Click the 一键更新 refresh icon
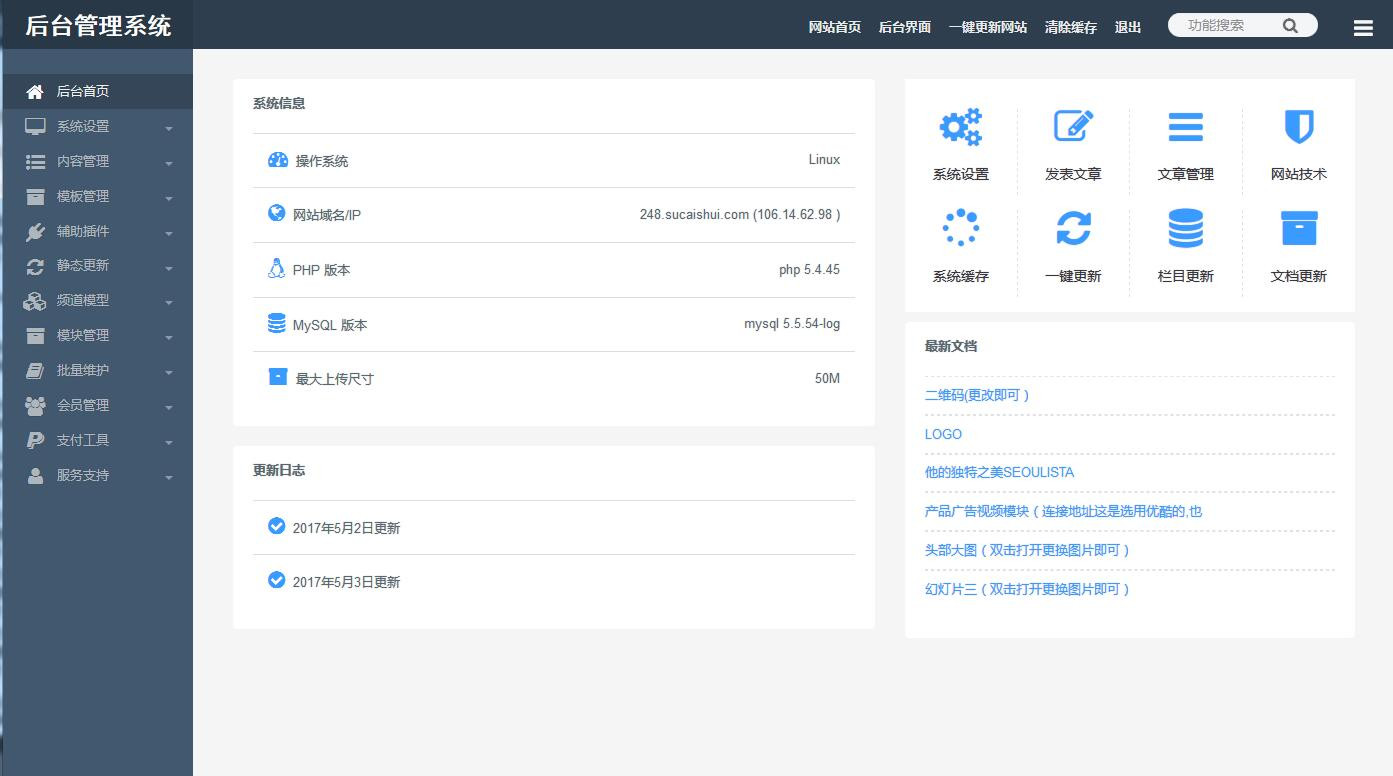The height and width of the screenshot is (776, 1393). pyautogui.click(x=1073, y=229)
